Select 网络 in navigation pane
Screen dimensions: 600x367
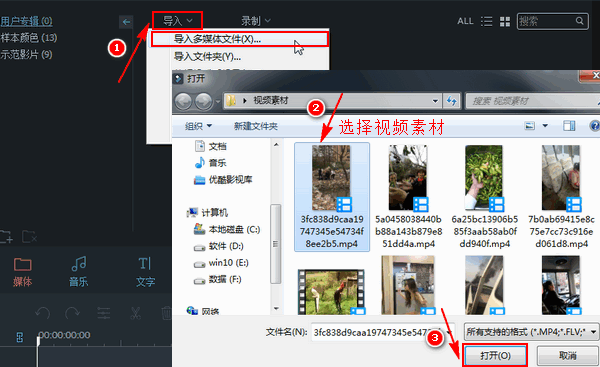[x=203, y=311]
